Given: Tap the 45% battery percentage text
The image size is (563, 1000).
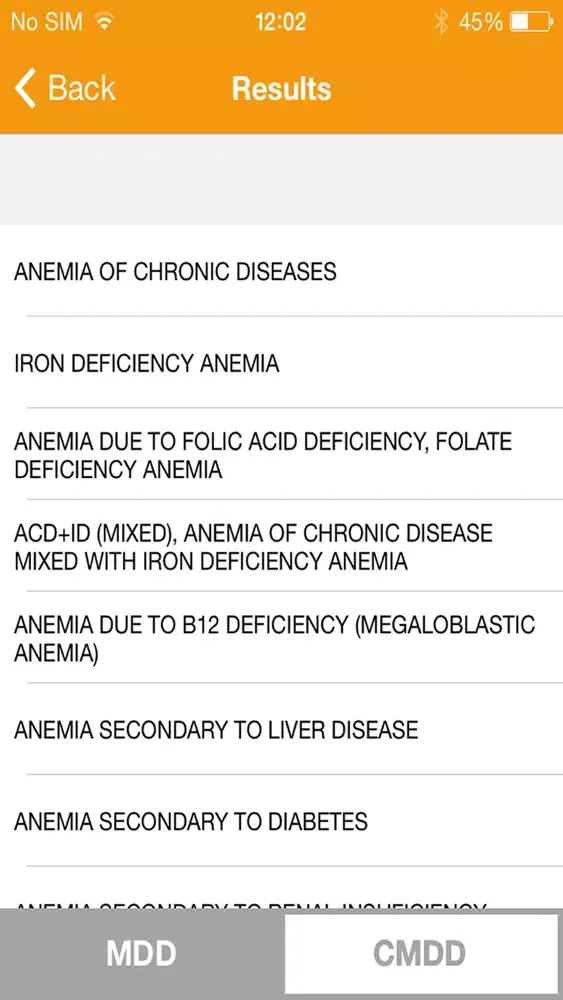Looking at the screenshot, I should click(x=481, y=22).
